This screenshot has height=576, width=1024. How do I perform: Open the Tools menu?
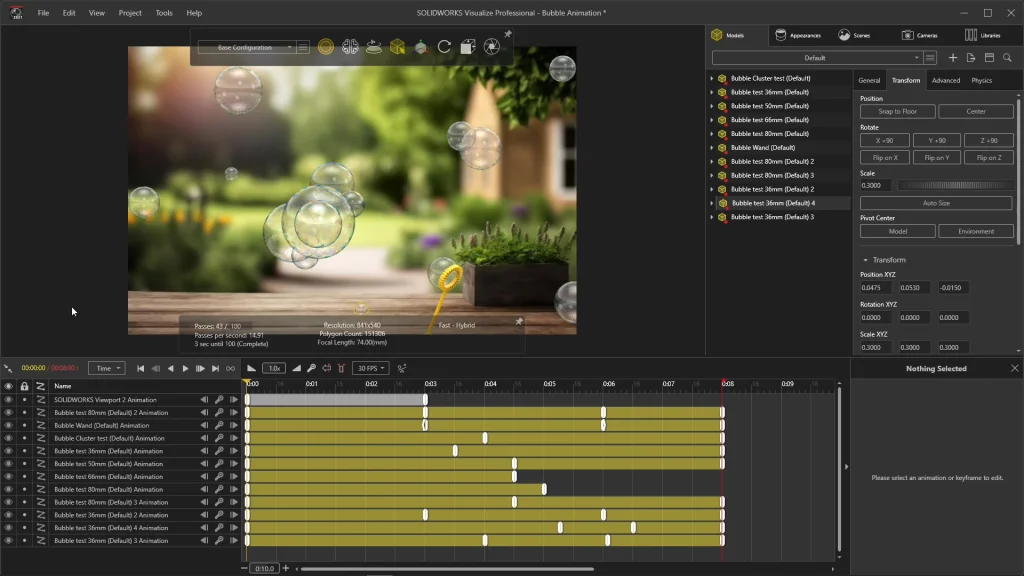click(164, 13)
